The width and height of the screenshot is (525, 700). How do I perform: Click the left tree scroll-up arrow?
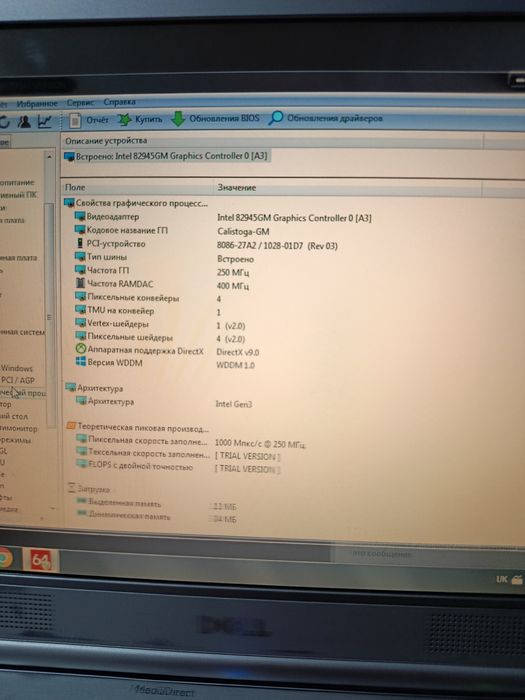click(x=50, y=156)
